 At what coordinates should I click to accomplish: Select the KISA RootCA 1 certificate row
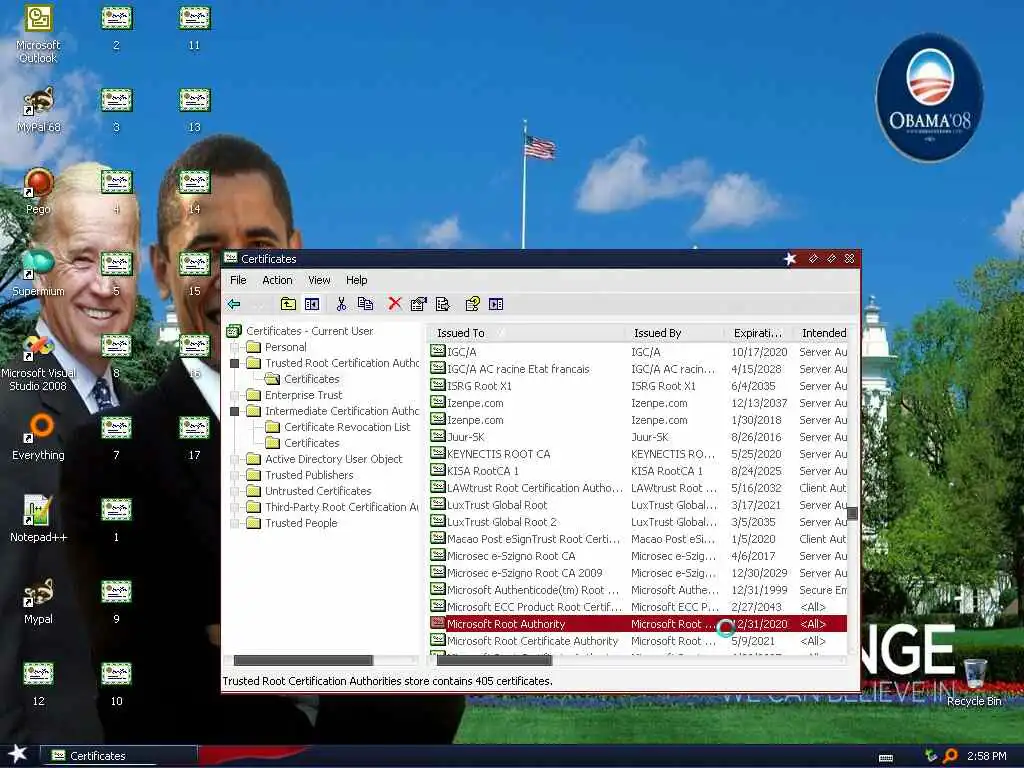click(x=638, y=471)
